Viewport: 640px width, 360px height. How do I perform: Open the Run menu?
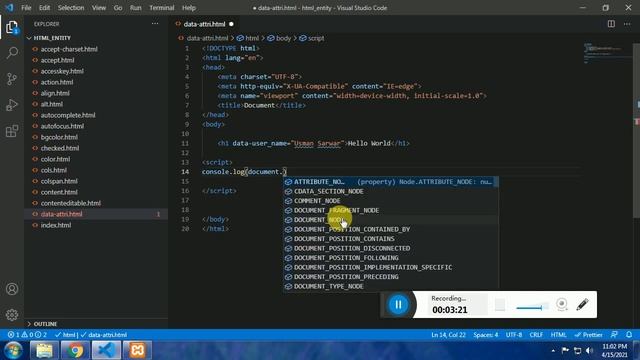[x=136, y=8]
